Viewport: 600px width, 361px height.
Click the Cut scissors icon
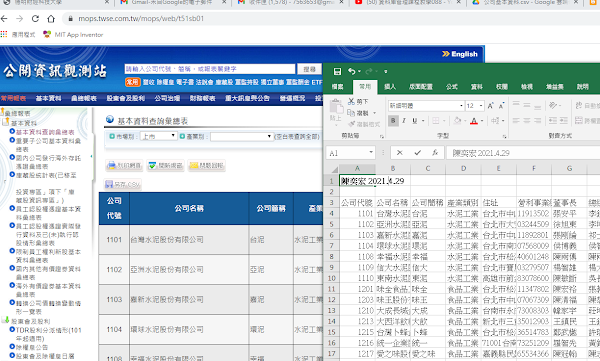[351, 101]
